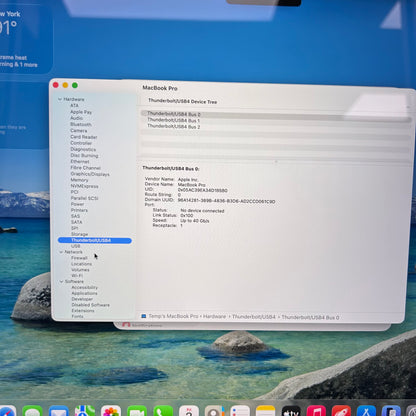Click the Domain UUID value

226,201
